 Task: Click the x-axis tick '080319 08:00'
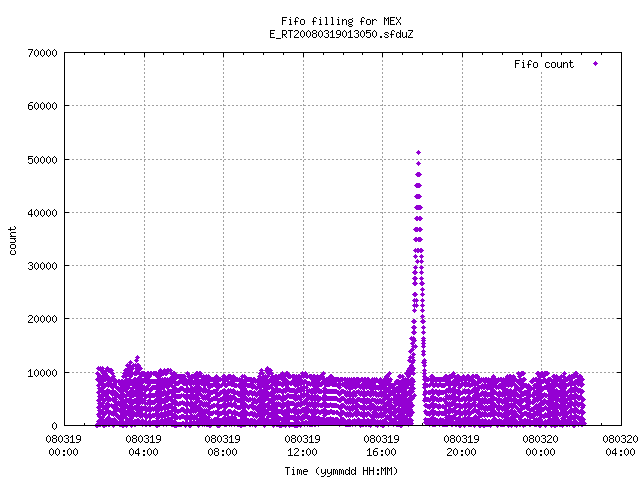coord(222,446)
